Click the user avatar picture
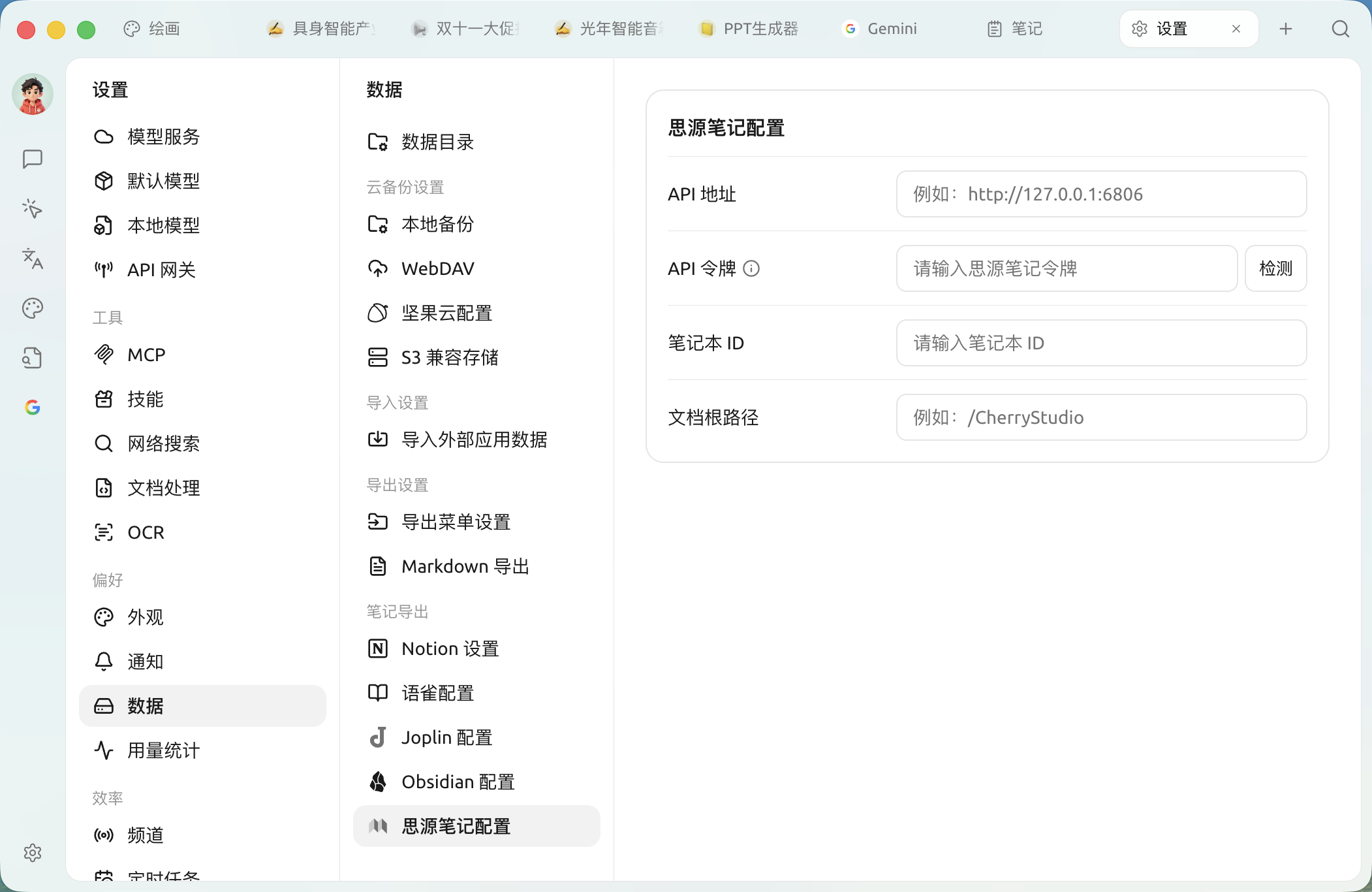The height and width of the screenshot is (892, 1372). click(x=32, y=94)
